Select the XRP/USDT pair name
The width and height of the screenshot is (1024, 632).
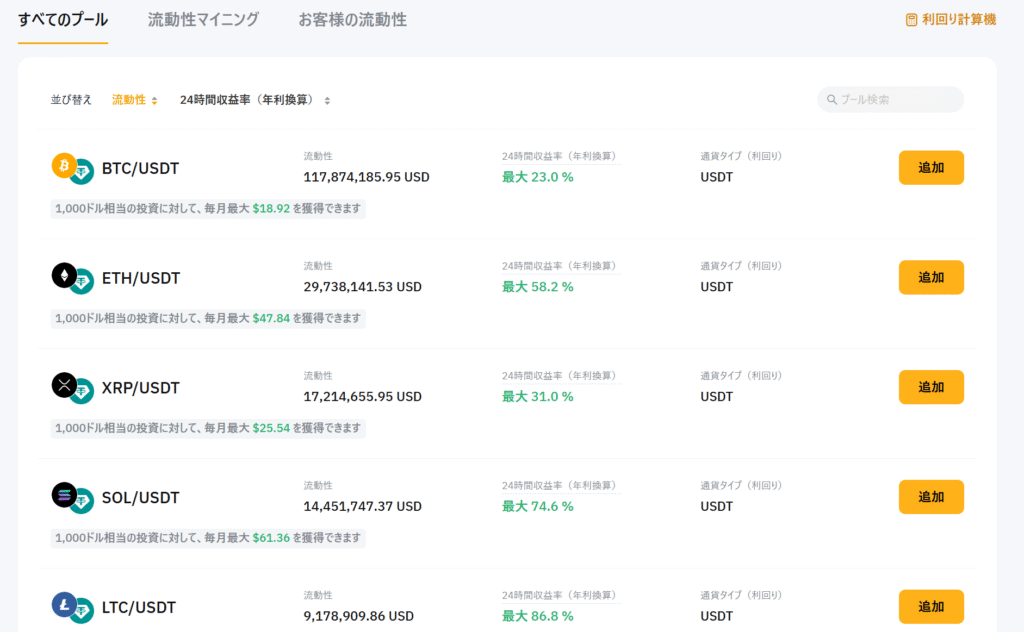[x=140, y=388]
